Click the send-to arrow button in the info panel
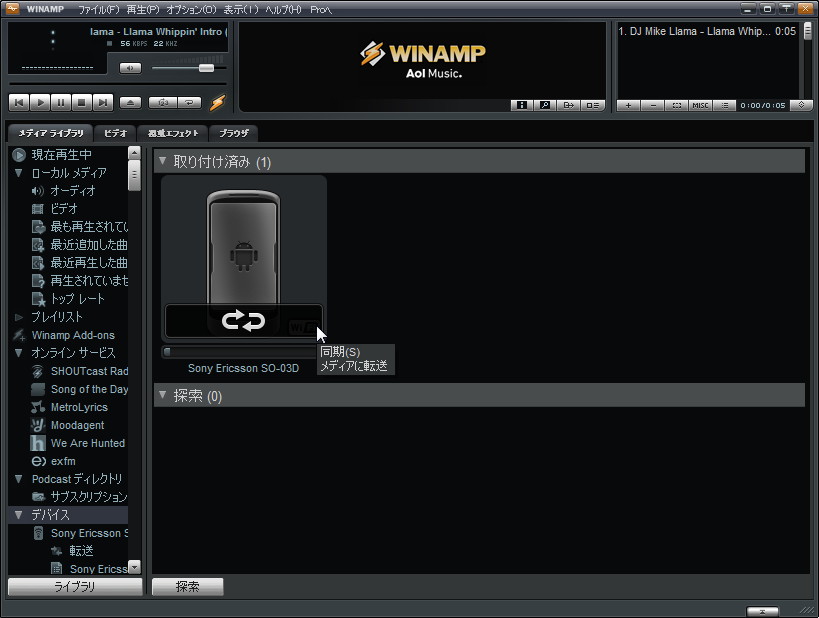The width and height of the screenshot is (819, 618). pos(568,105)
